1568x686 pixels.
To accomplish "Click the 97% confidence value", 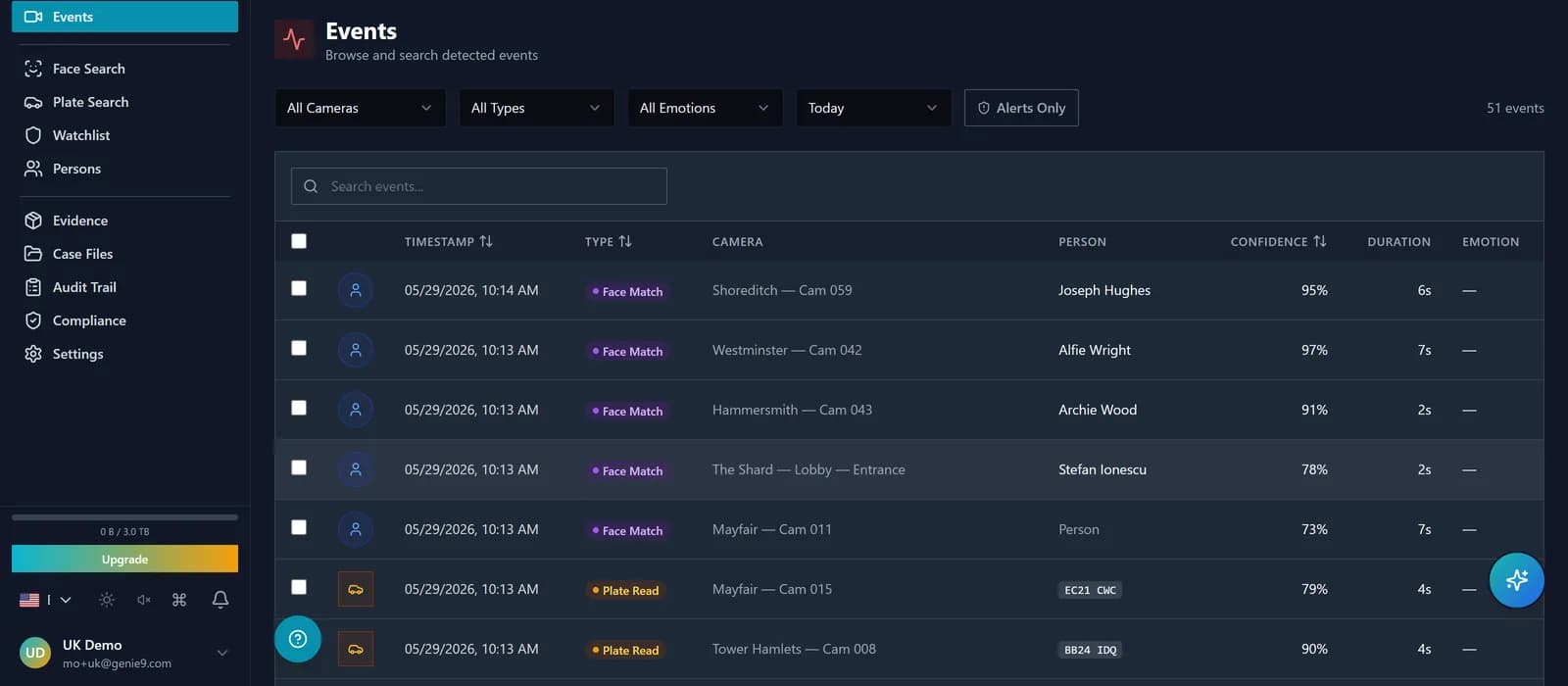I will click(x=1314, y=350).
